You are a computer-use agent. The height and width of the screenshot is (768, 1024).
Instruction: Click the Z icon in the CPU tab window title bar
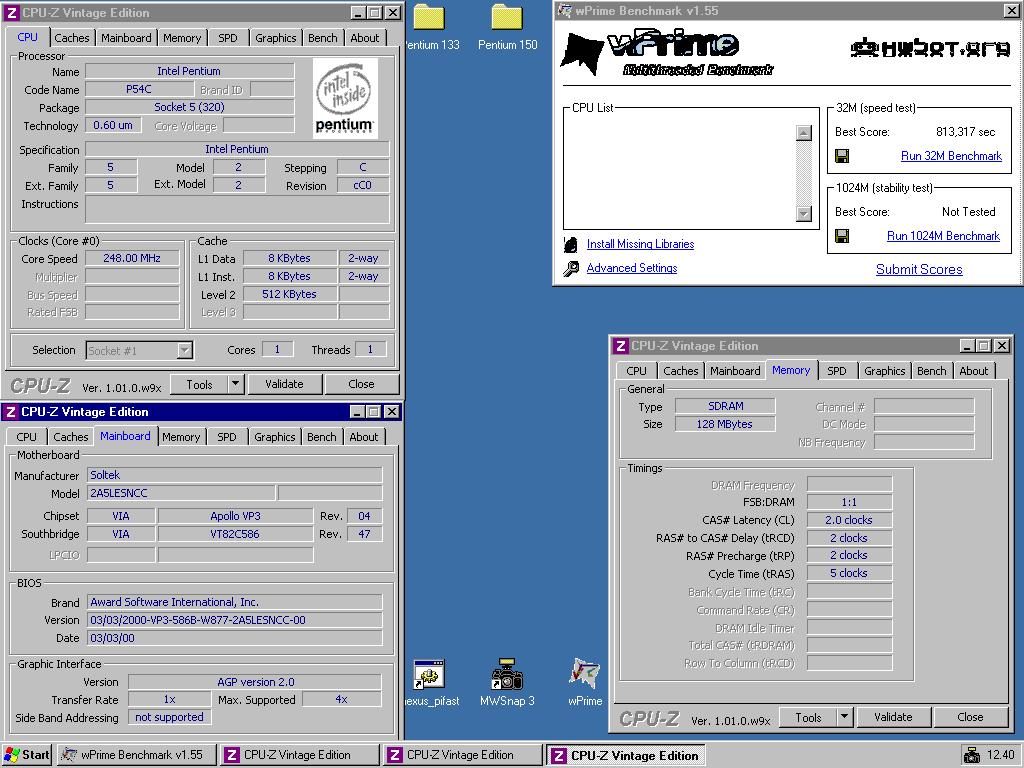point(11,12)
